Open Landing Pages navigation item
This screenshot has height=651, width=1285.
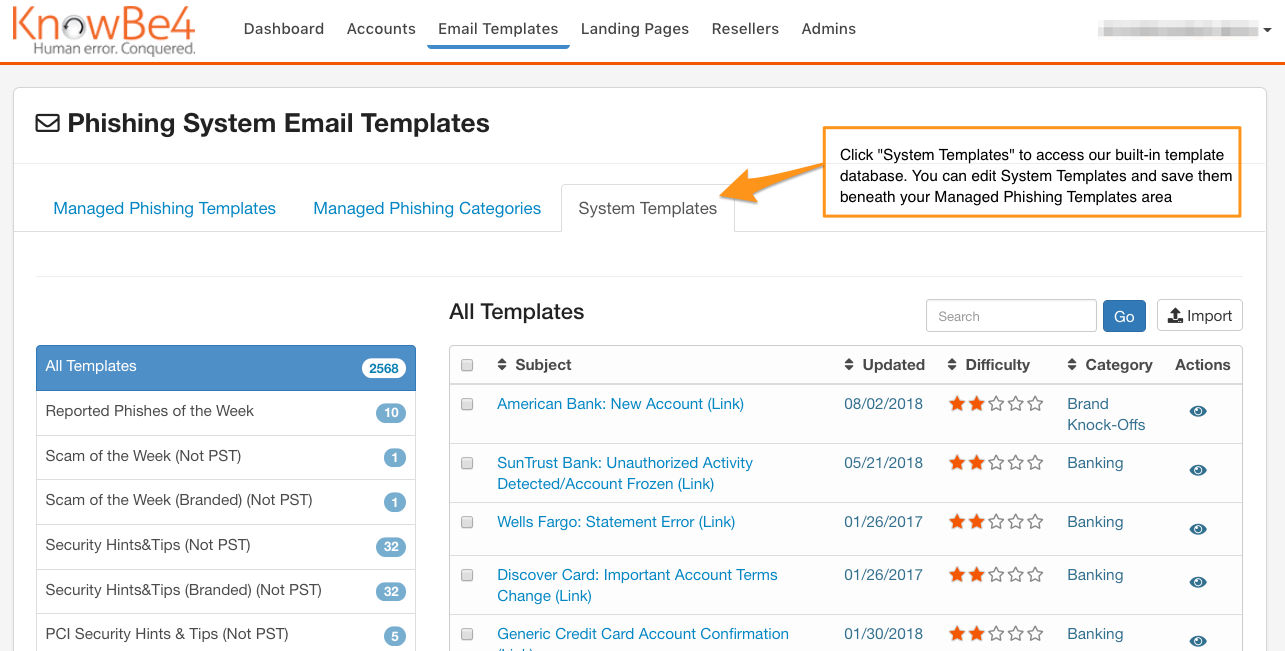click(x=635, y=29)
